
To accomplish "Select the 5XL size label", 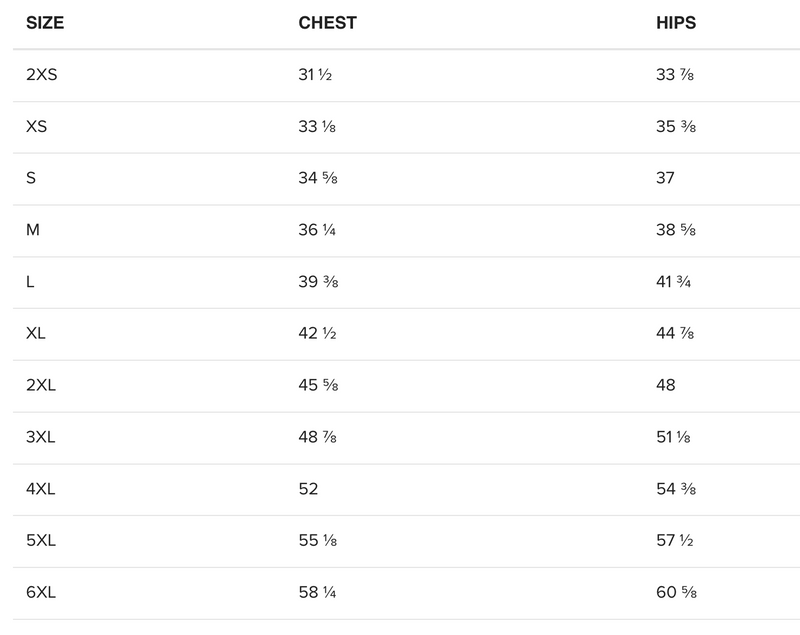I will 43,541.
